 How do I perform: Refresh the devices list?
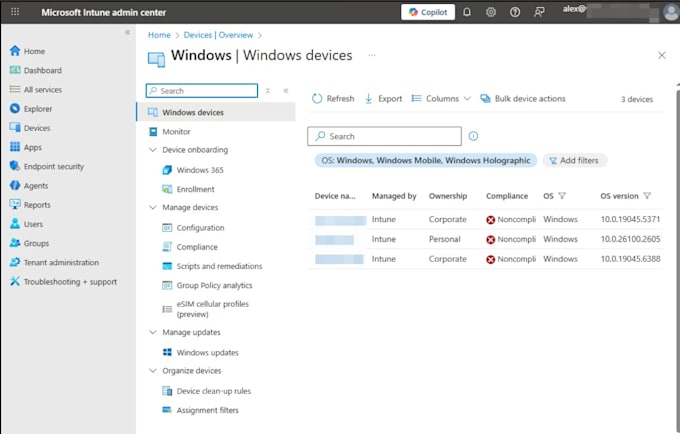333,98
